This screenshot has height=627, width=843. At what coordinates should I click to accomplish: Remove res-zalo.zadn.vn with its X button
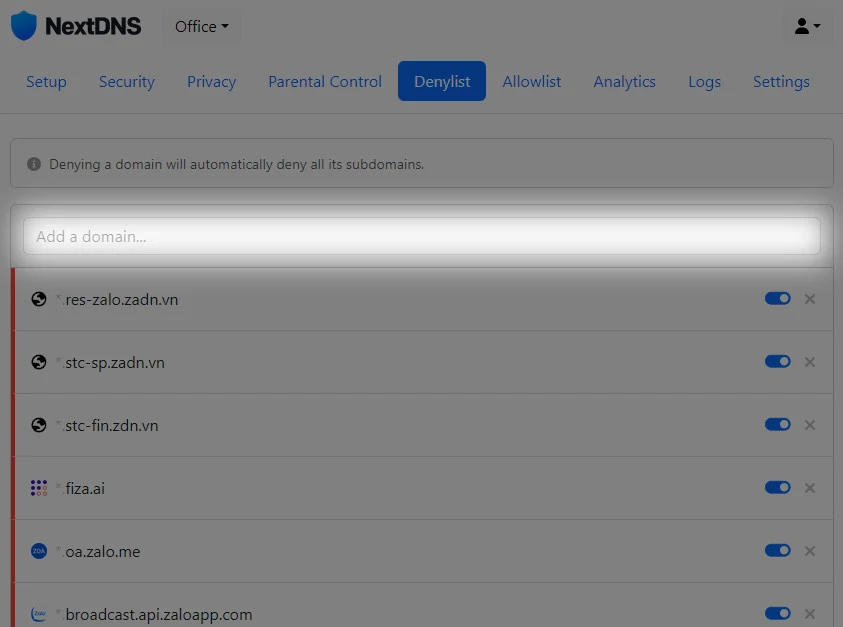(x=810, y=299)
